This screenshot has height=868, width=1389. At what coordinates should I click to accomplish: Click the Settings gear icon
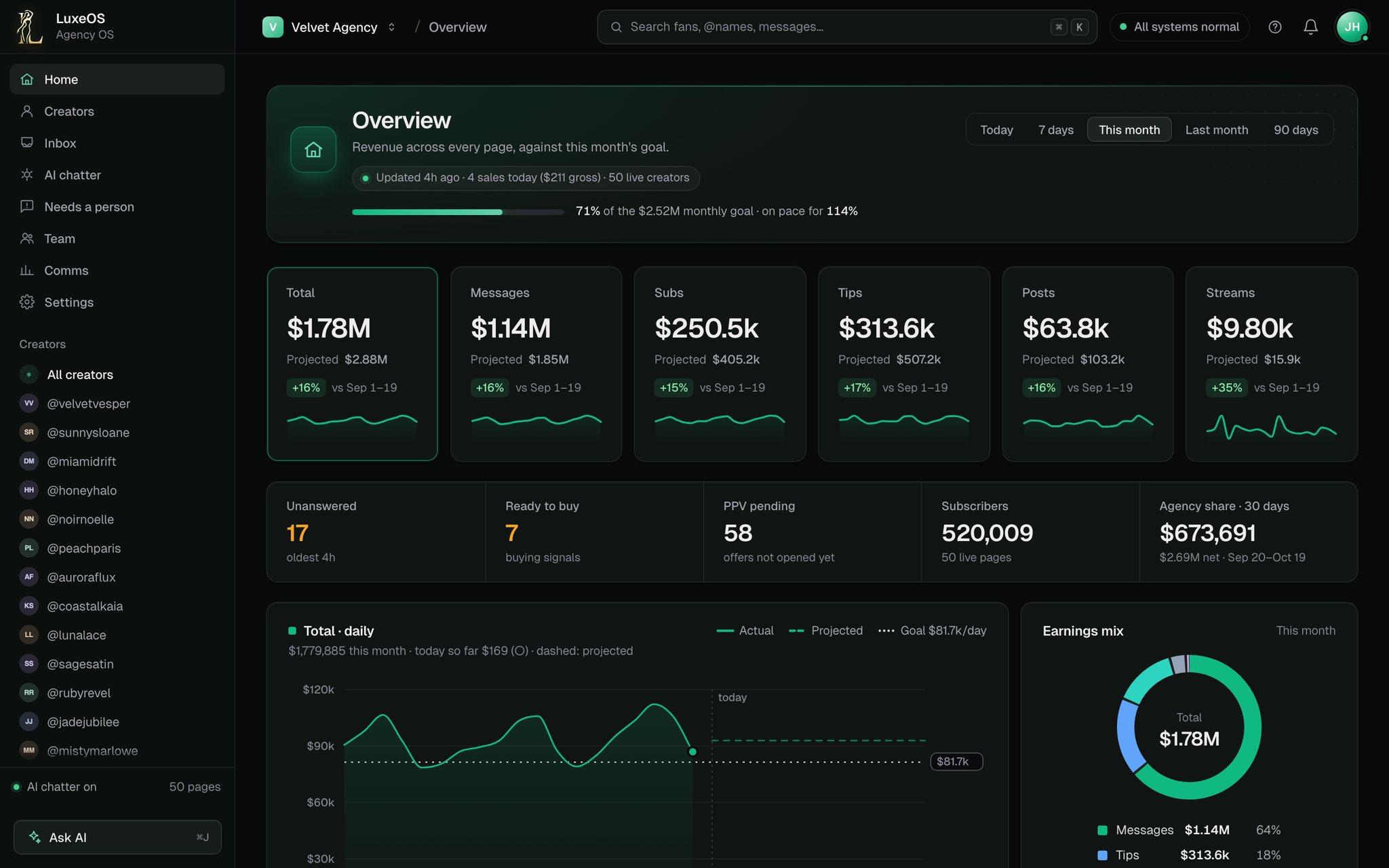point(27,302)
